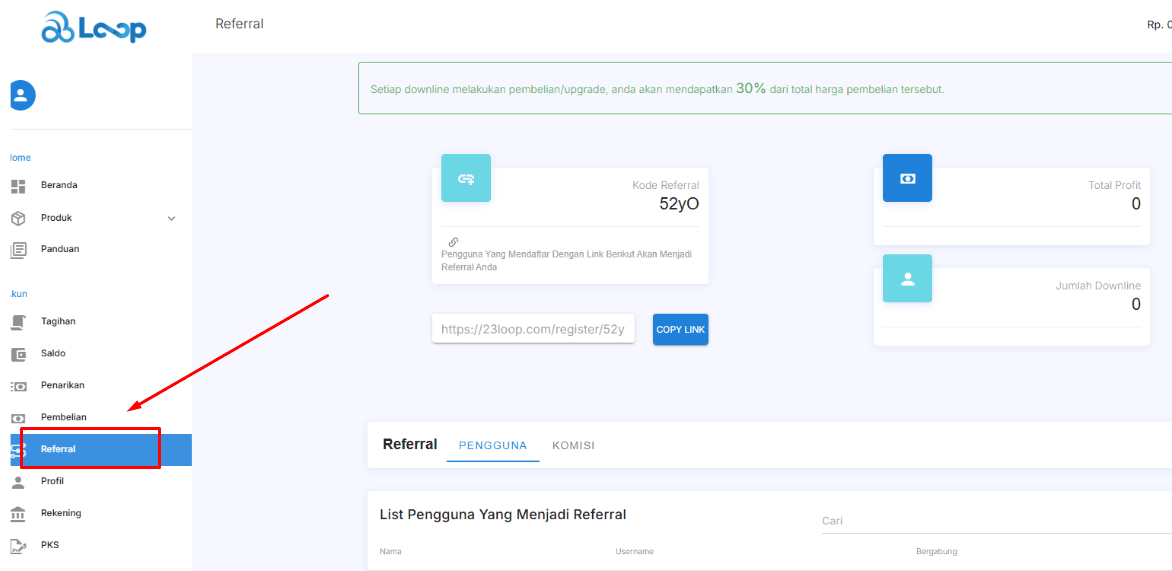Screen dimensions: 1172x571
Task: Click the Total Profit label
Action: click(x=1114, y=185)
